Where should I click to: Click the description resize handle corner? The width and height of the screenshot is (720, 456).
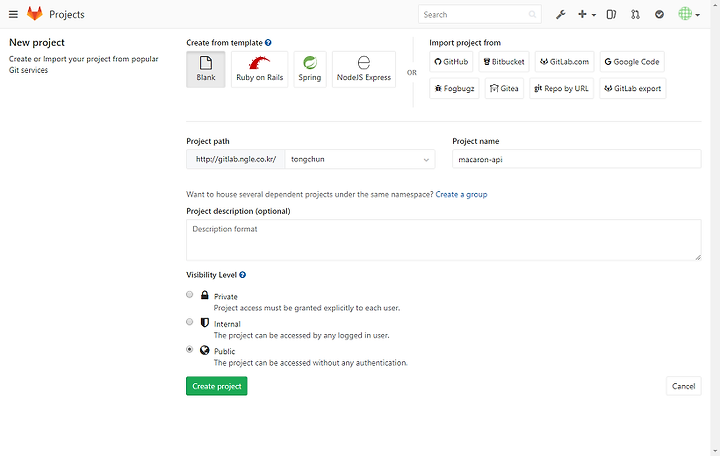click(698, 257)
